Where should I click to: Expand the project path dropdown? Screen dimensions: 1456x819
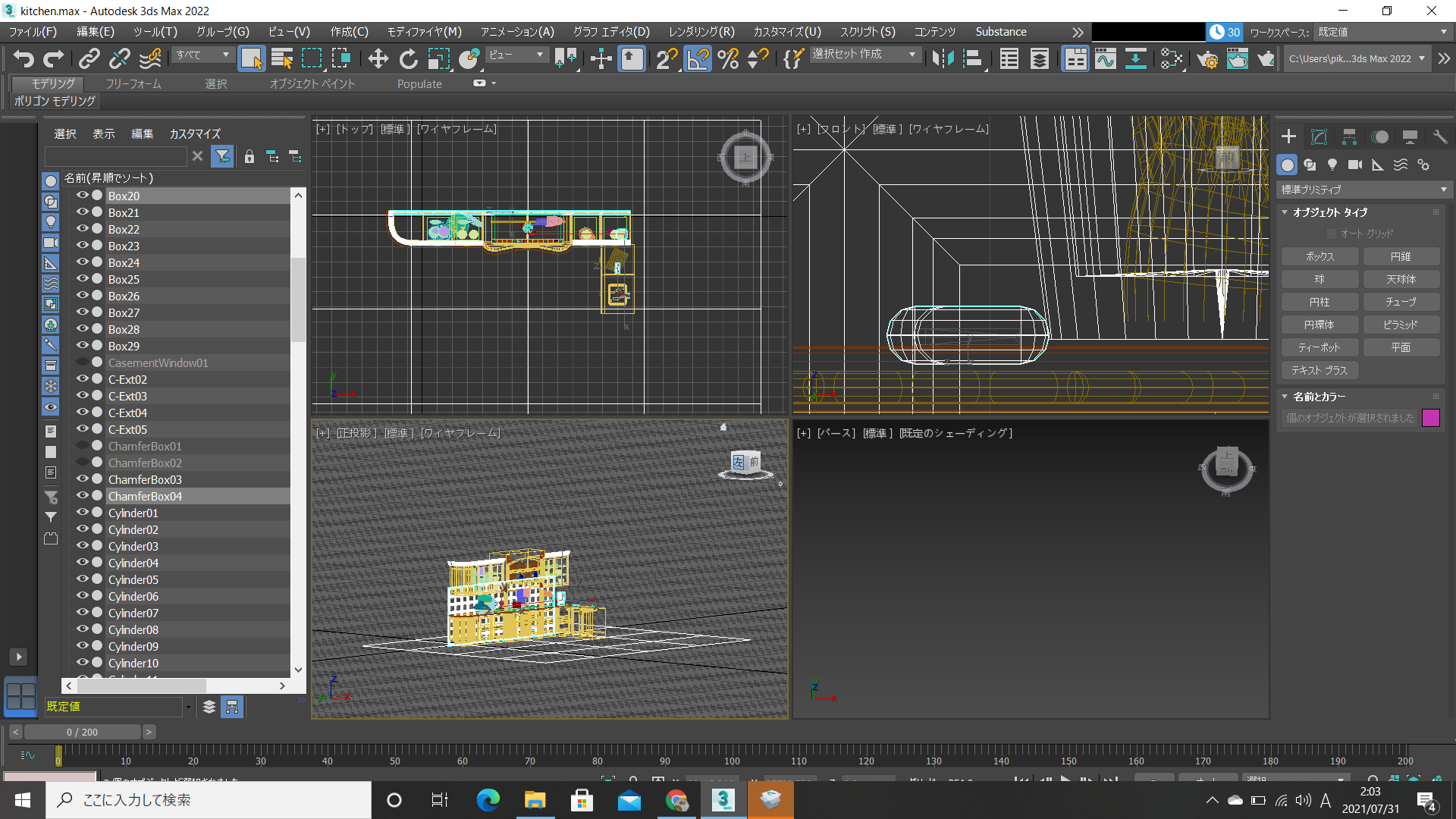pyautogui.click(x=1422, y=58)
